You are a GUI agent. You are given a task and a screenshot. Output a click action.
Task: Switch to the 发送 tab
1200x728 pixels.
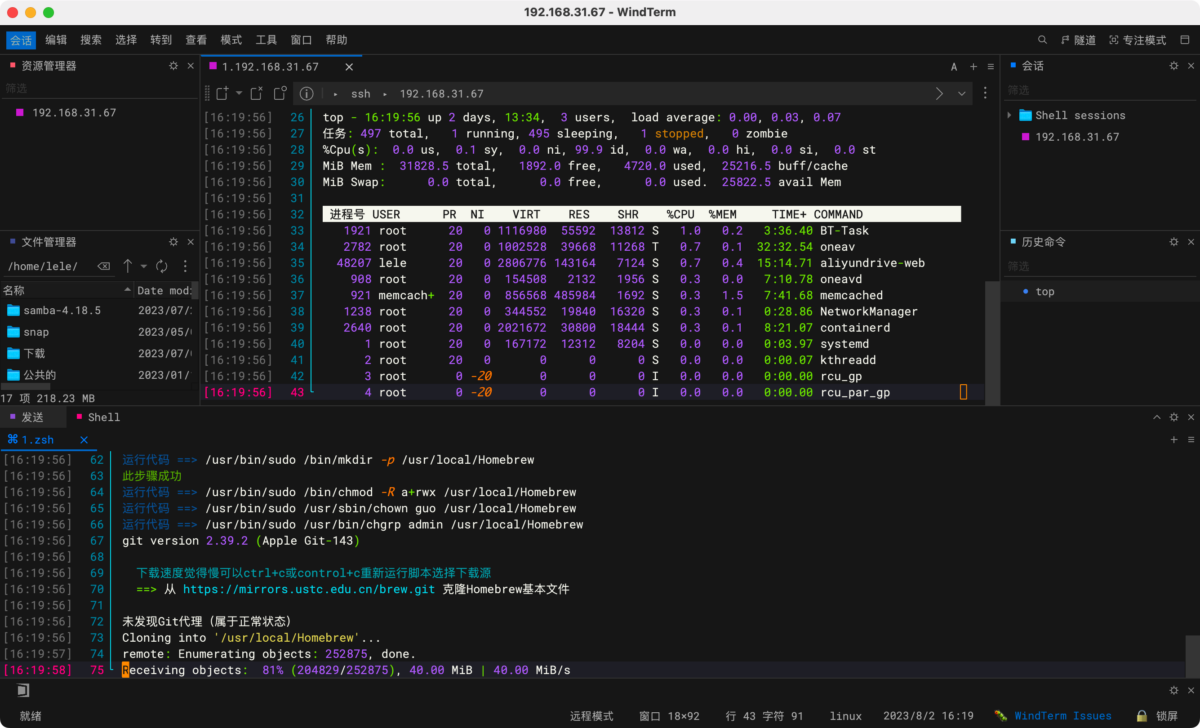[32, 417]
